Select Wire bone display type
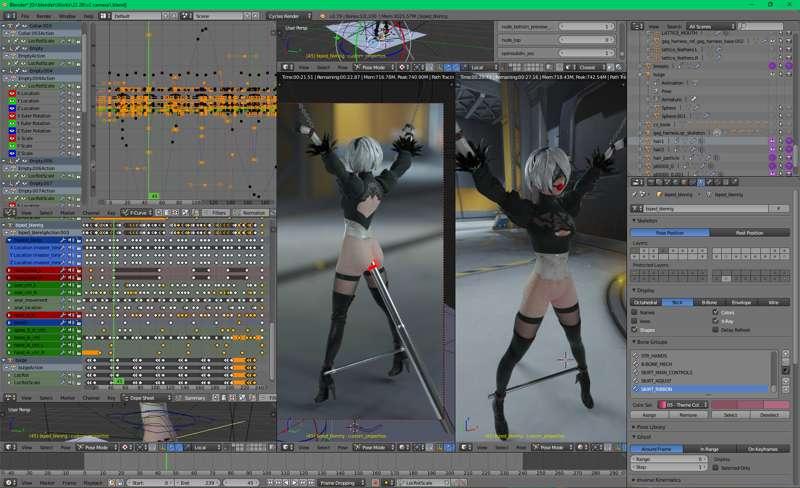The height and width of the screenshot is (488, 800). 774,302
